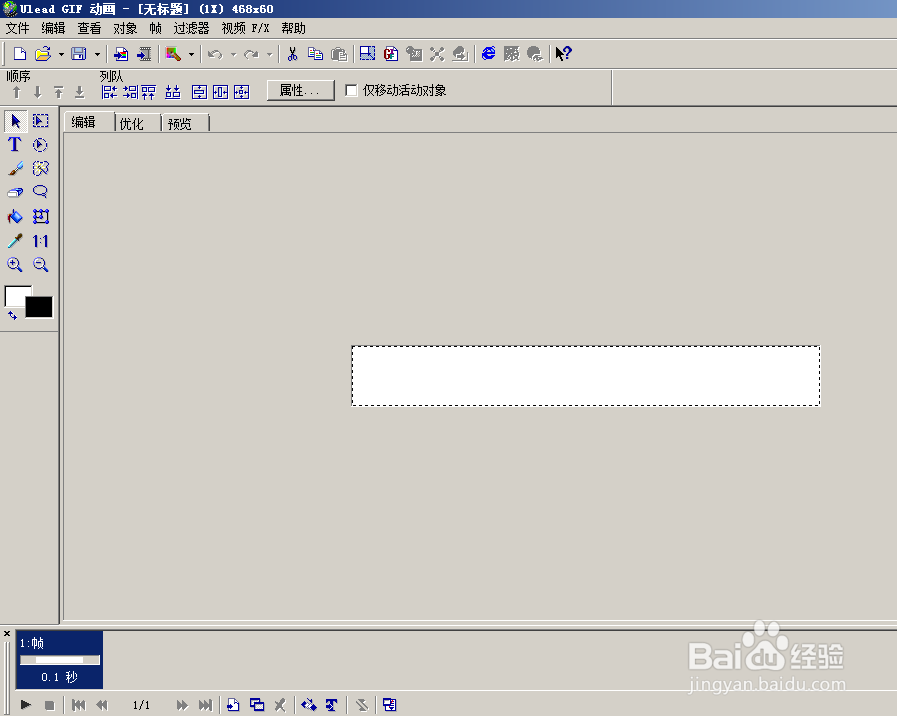Close the frame panel with x
The height and width of the screenshot is (716, 897).
[7, 634]
